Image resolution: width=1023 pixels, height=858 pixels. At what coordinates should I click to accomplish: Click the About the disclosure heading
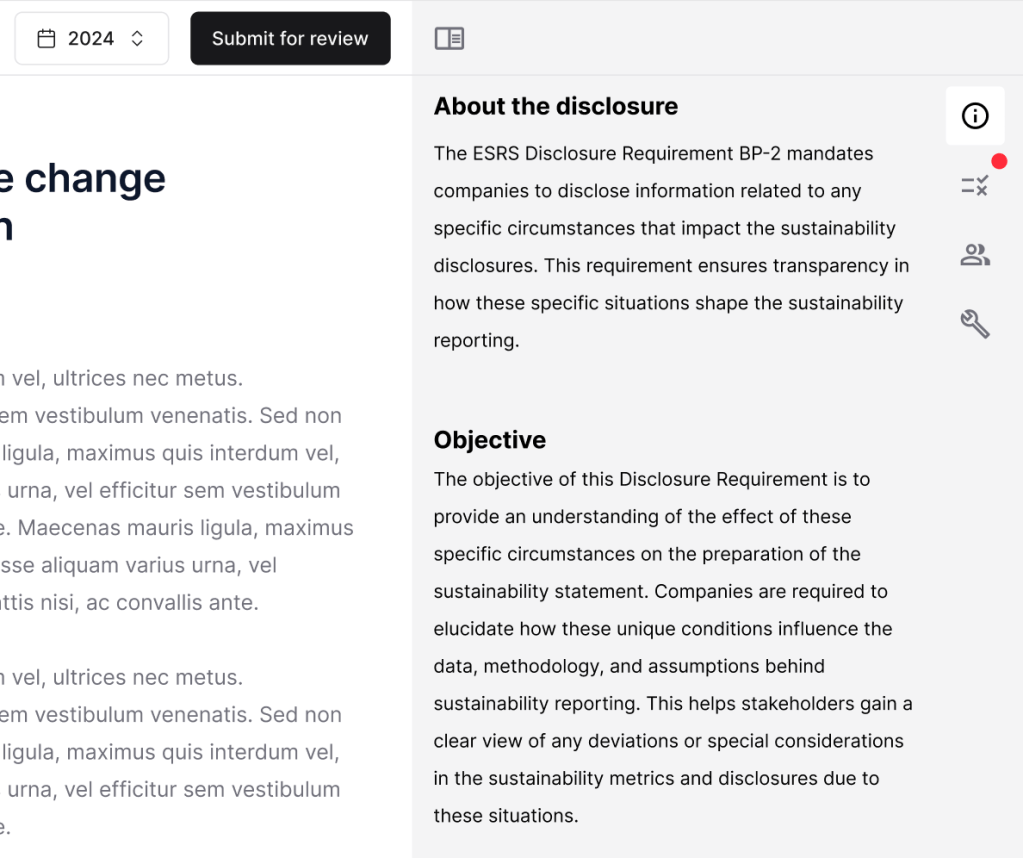[555, 106]
